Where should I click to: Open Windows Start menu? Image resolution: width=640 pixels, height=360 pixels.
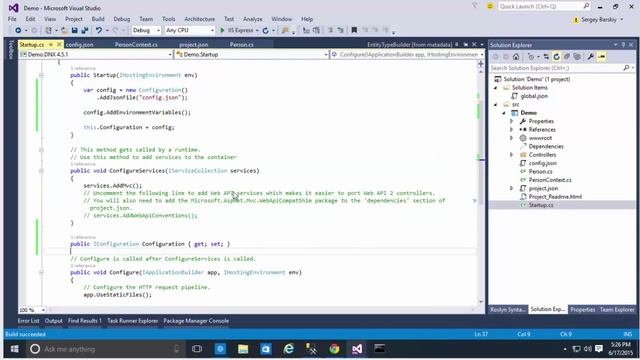[x=14, y=349]
